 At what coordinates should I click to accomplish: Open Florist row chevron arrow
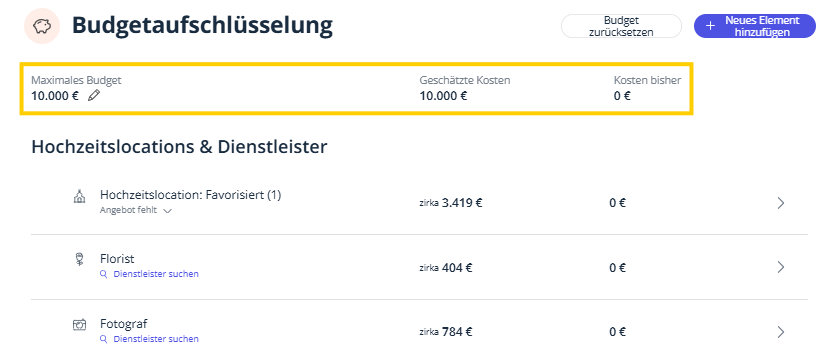(781, 267)
